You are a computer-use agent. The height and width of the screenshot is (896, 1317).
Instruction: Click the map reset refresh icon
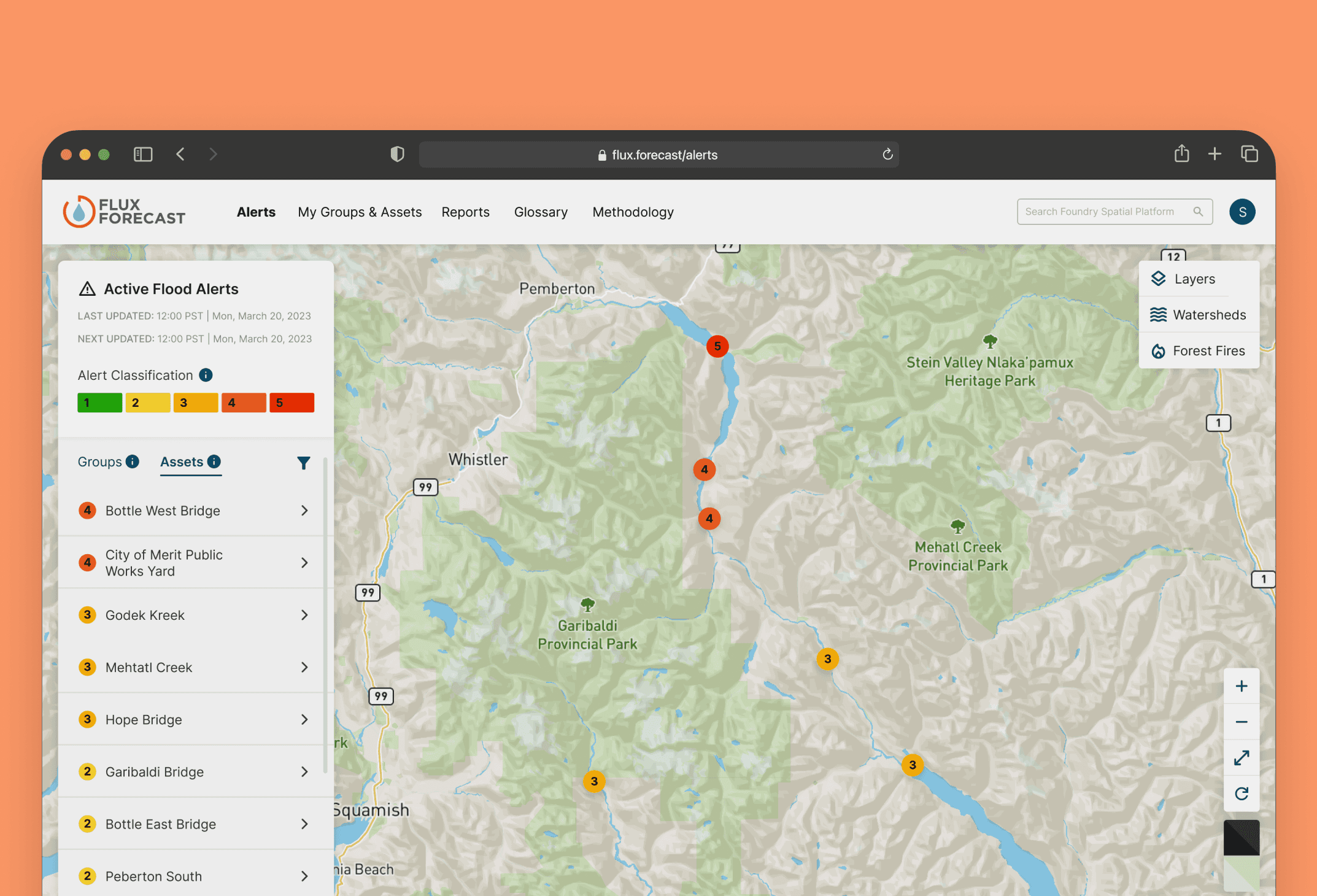(x=1241, y=794)
